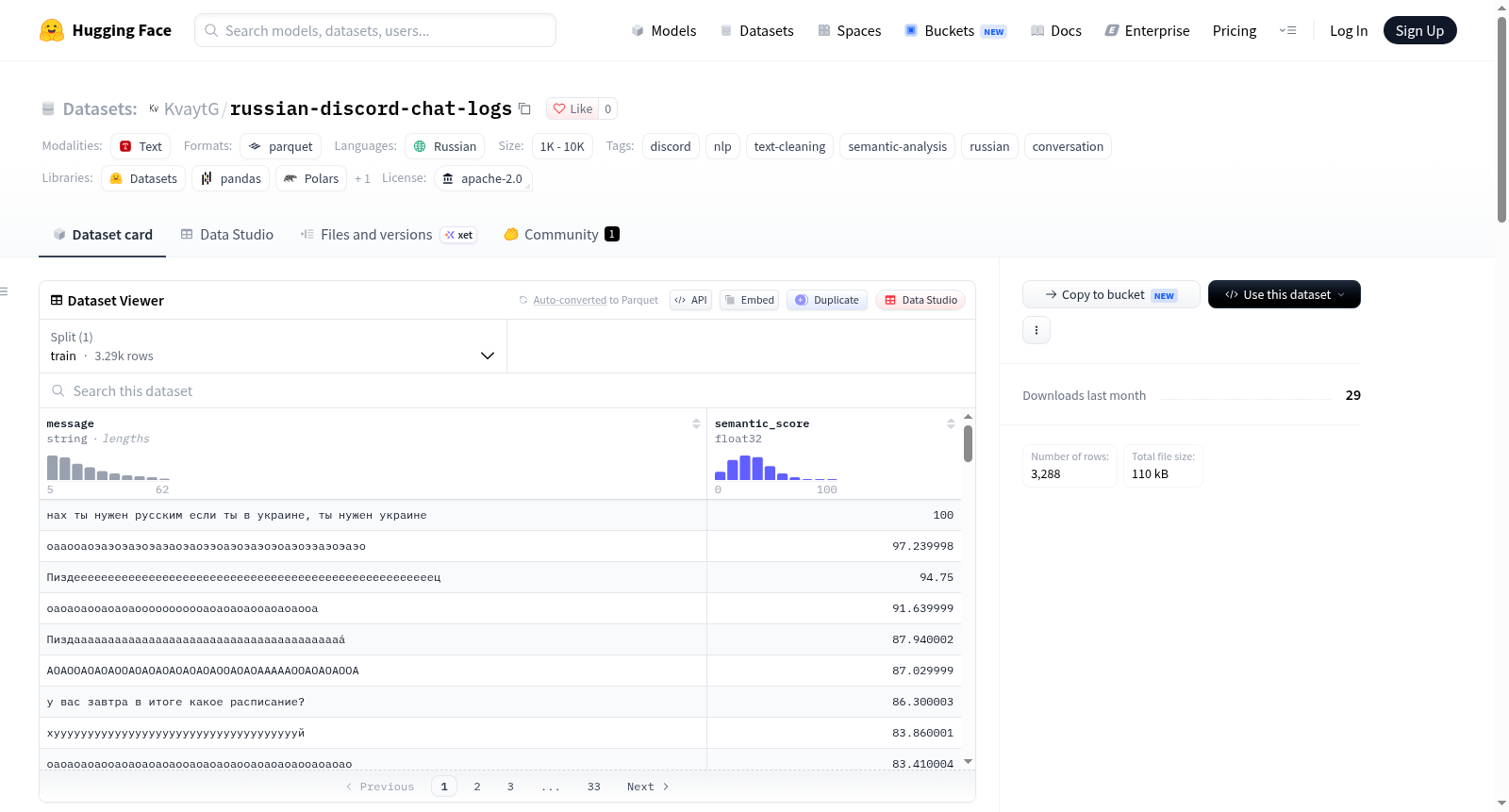
Task: Click the Auto-converted link
Action: point(570,300)
